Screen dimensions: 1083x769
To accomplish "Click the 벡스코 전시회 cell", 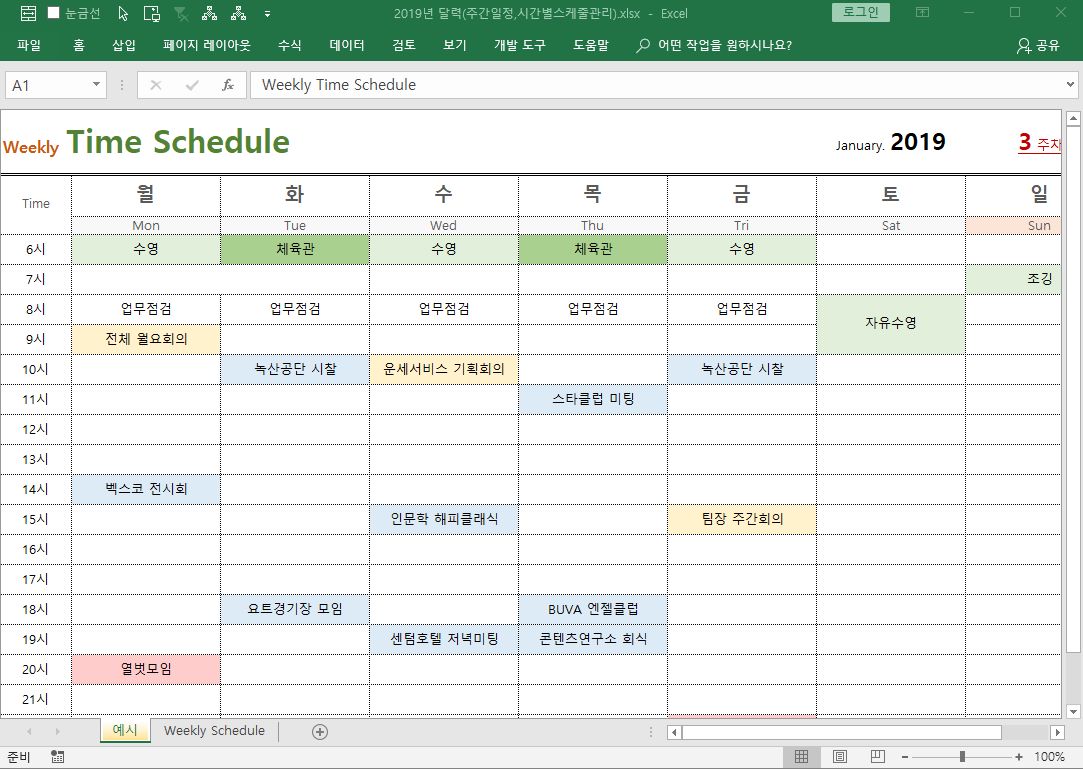I will 146,489.
